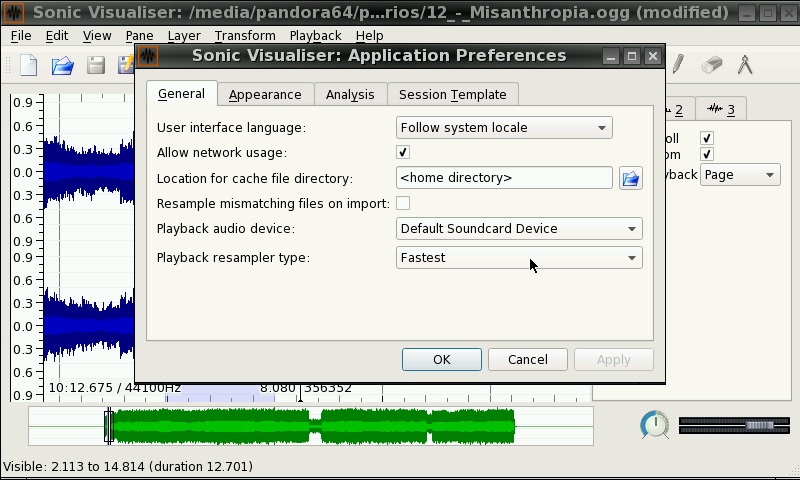Screen dimensions: 800x480
Task: Open the Page follow-playback dropdown
Action: tap(740, 175)
